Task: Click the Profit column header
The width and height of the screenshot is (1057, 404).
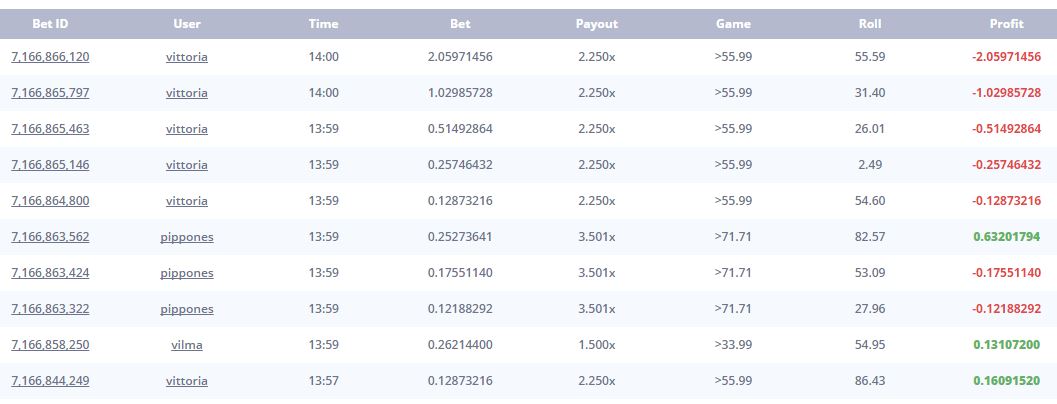Action: pyautogui.click(x=1007, y=24)
